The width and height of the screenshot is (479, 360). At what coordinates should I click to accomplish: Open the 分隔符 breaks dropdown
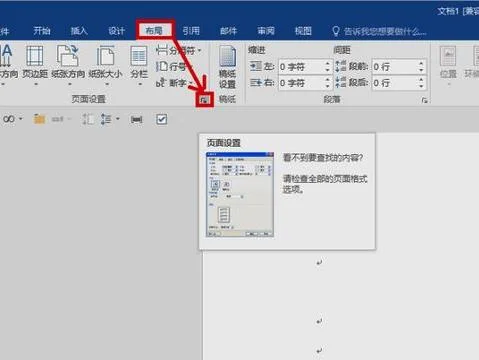pyautogui.click(x=179, y=51)
